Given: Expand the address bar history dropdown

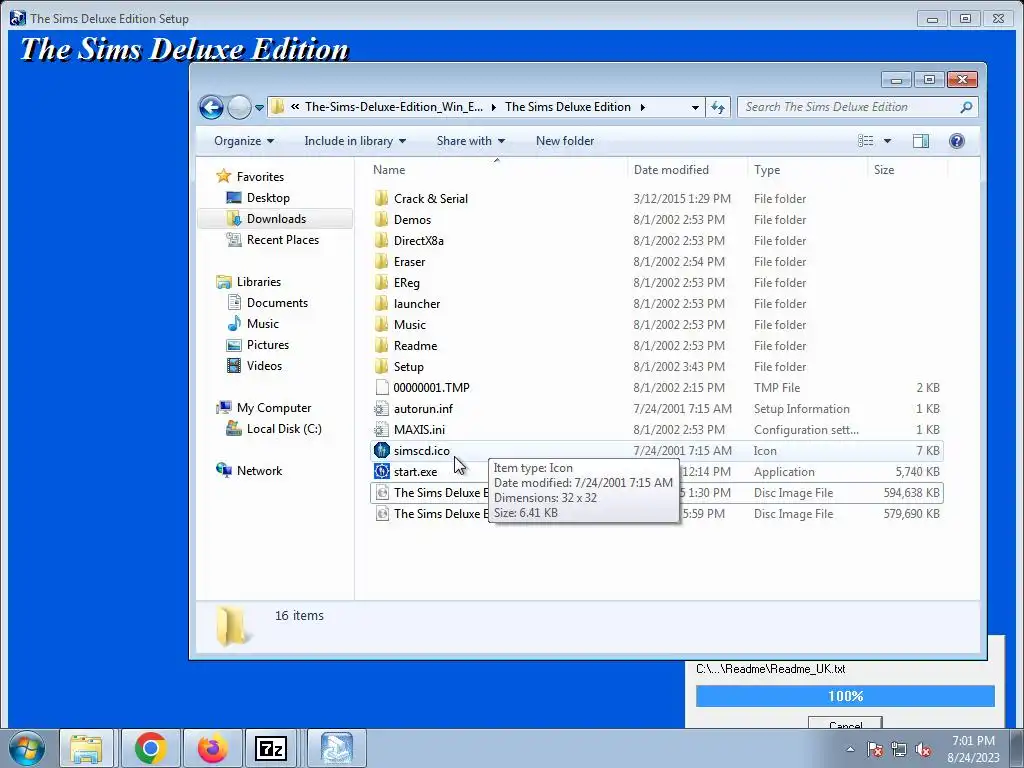Looking at the screenshot, I should tap(695, 107).
